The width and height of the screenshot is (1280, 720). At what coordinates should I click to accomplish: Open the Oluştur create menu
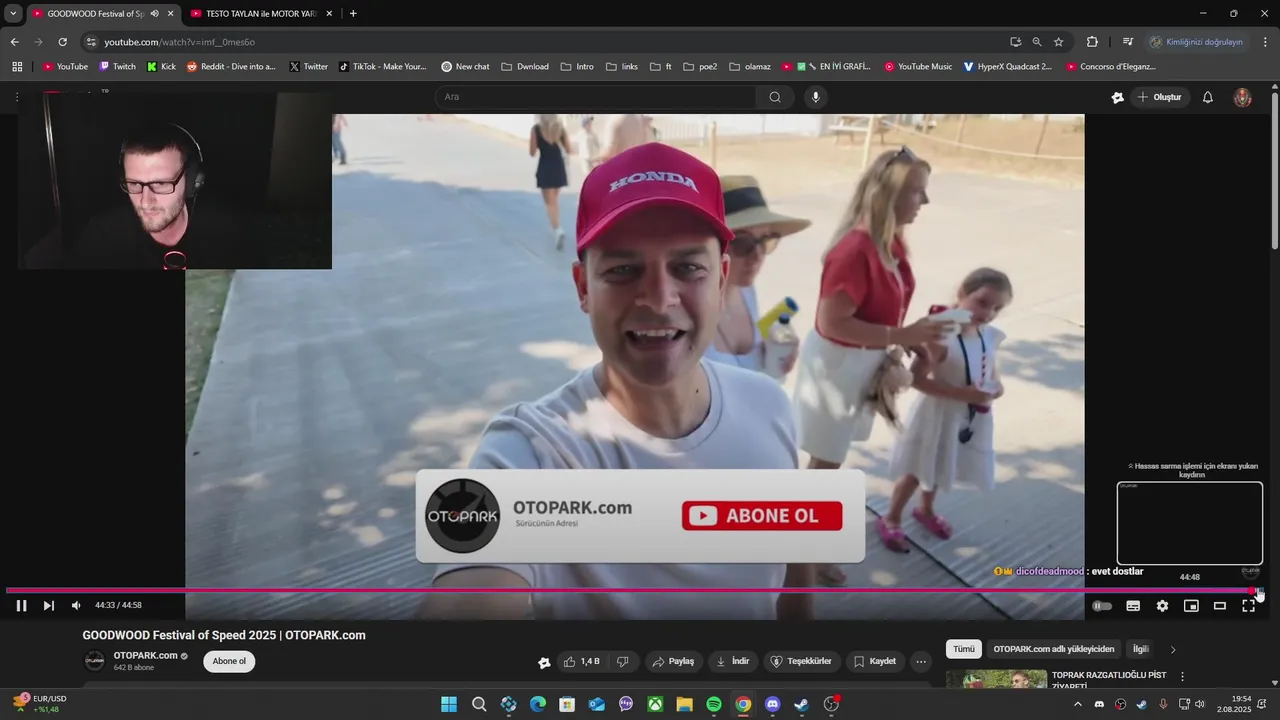[x=1160, y=97]
